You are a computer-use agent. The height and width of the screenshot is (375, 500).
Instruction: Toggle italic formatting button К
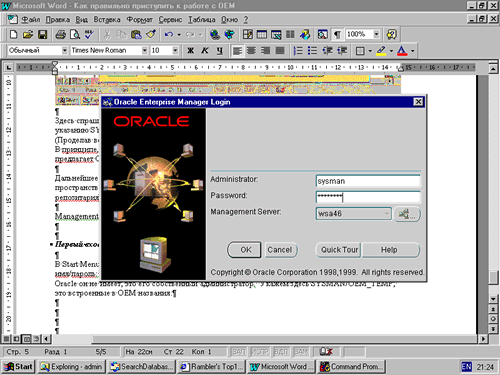205,51
